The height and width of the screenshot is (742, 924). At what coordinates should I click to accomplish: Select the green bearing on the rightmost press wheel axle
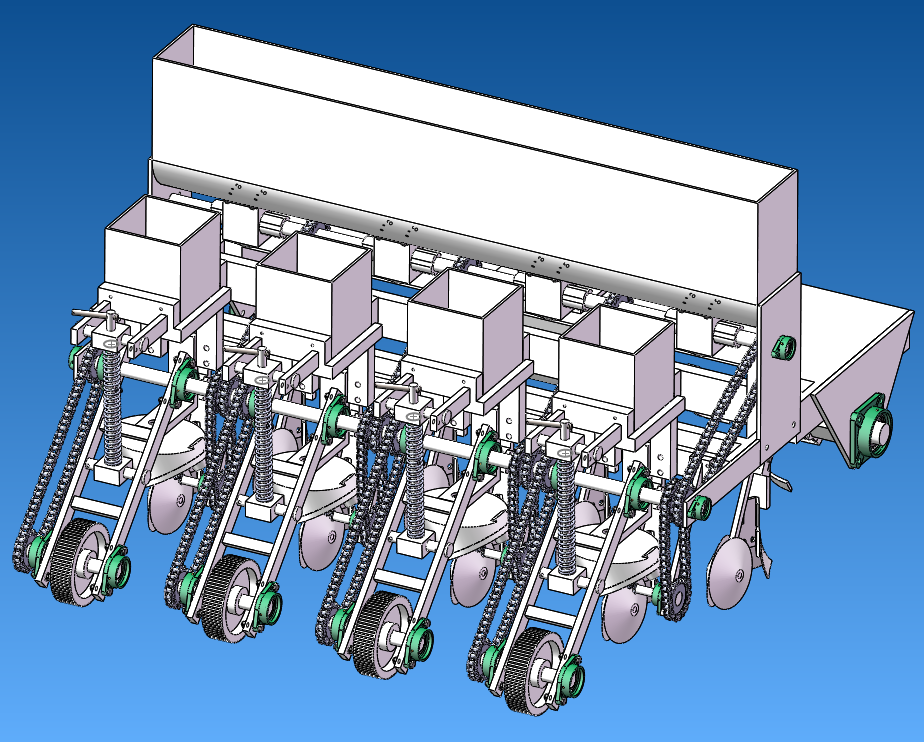pyautogui.click(x=572, y=678)
